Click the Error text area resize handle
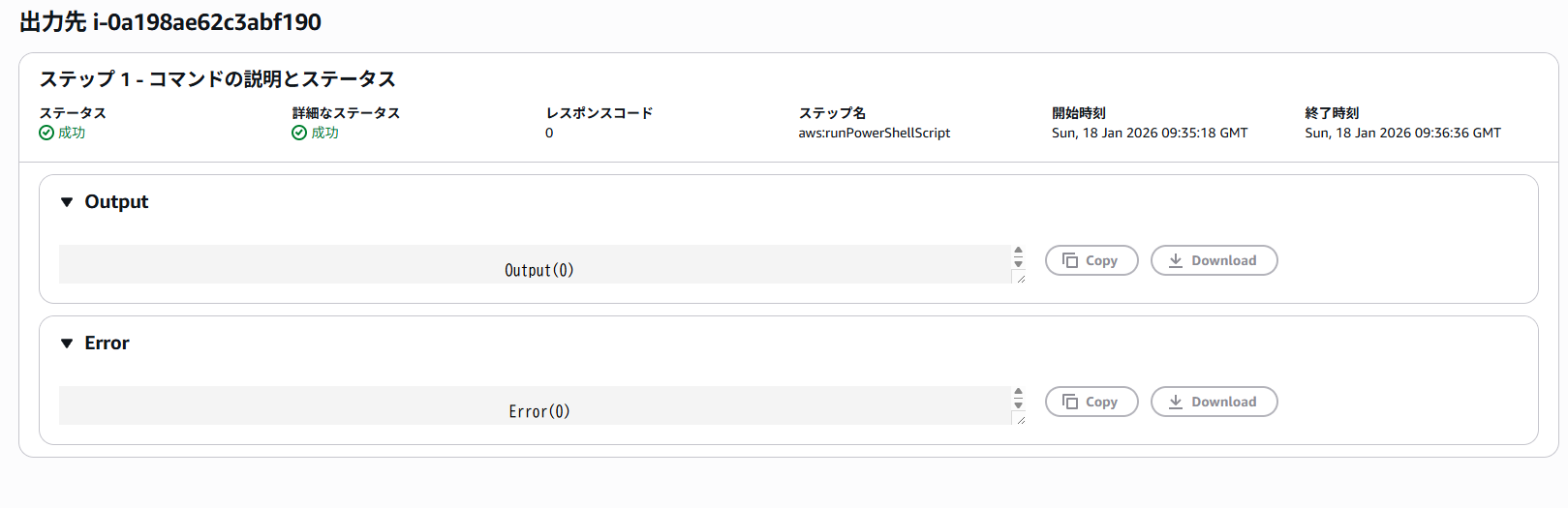Viewport: 1568px width, 508px height. click(x=1020, y=420)
